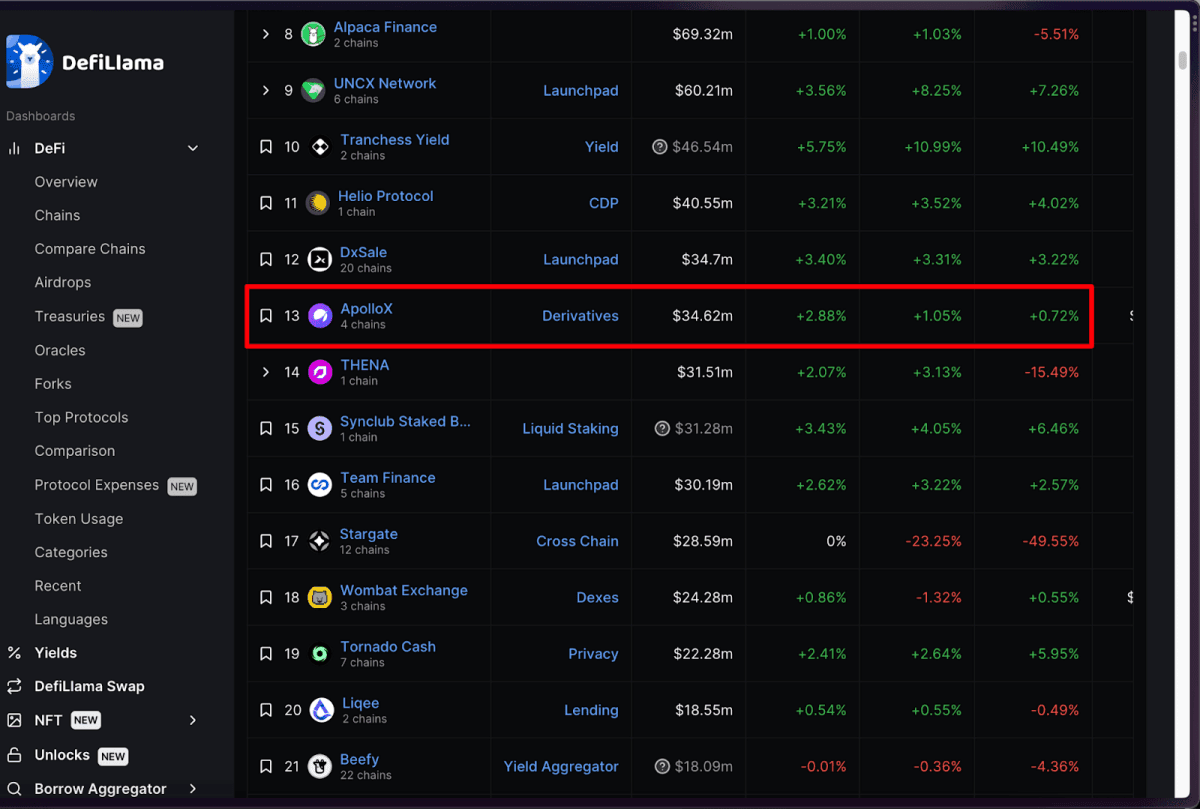Expand THENA row
This screenshot has height=809, width=1200.
coord(266,372)
